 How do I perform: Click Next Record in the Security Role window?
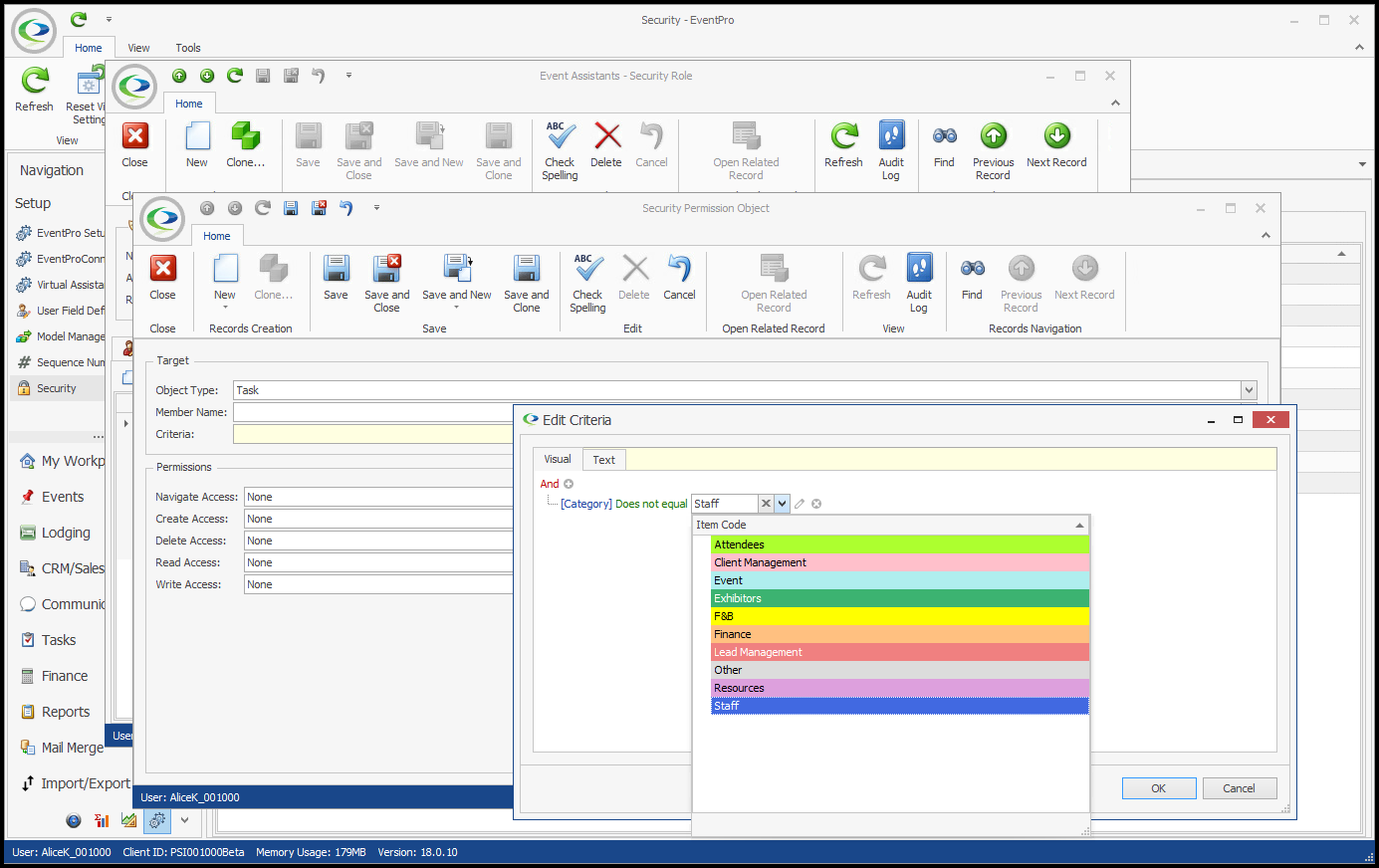(1056, 144)
